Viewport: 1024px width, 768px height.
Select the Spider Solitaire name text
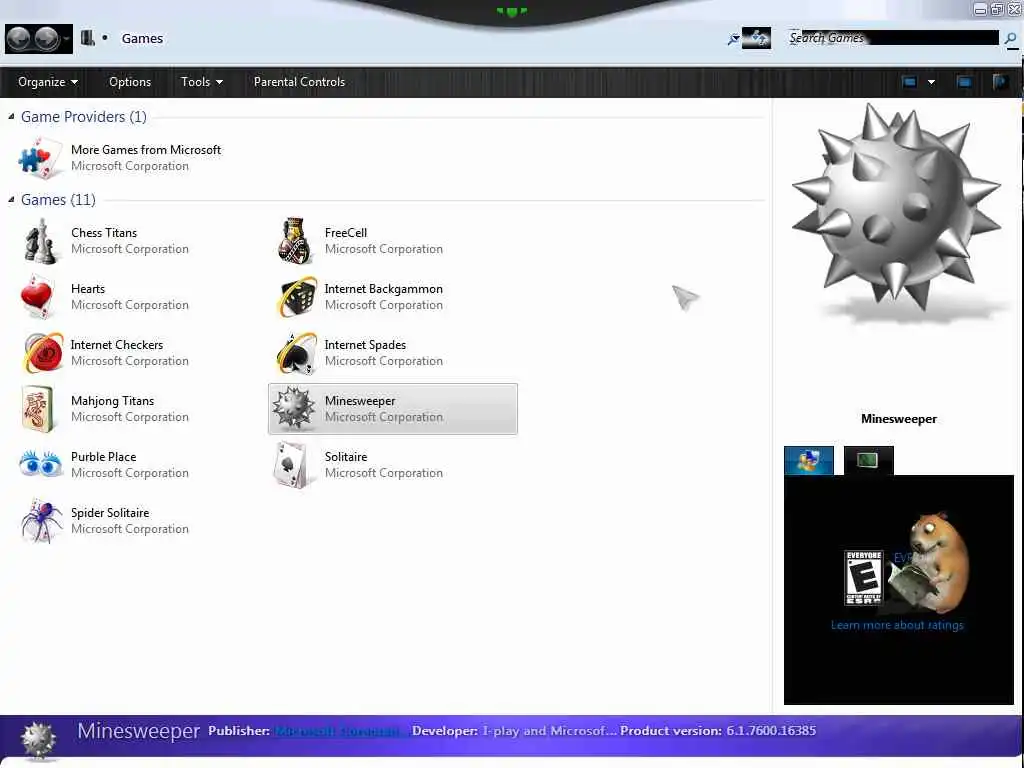[110, 513]
